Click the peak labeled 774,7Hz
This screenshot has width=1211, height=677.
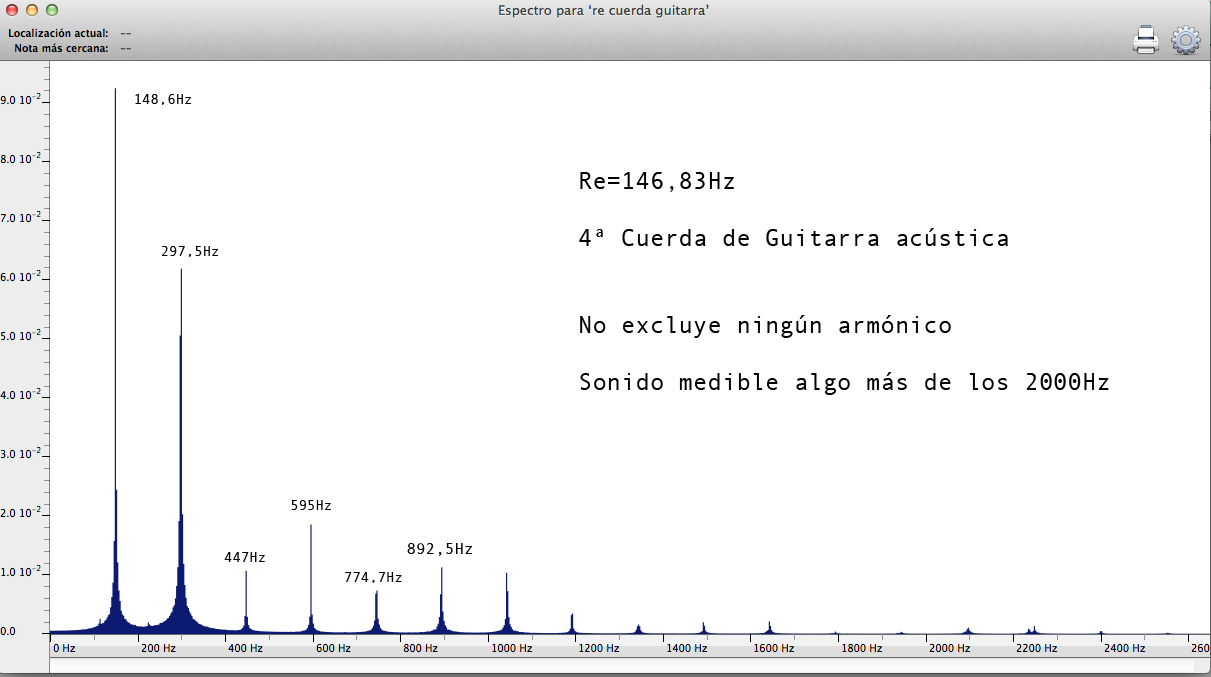[x=376, y=610]
